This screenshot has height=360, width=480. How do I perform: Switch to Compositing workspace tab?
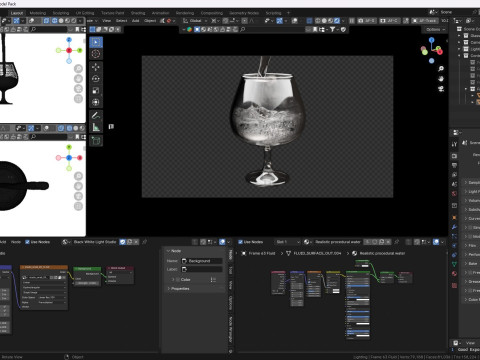(x=212, y=13)
